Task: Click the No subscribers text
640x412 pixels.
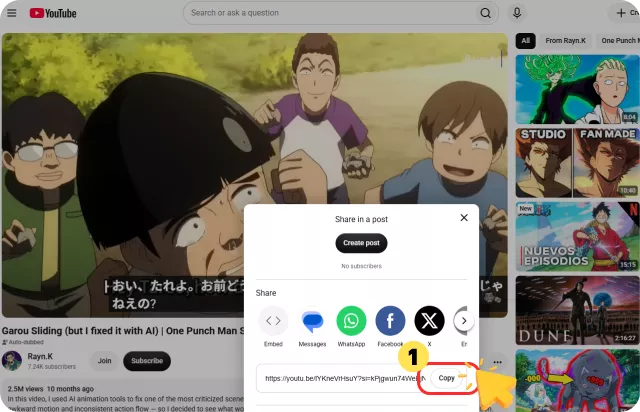Action: click(361, 266)
